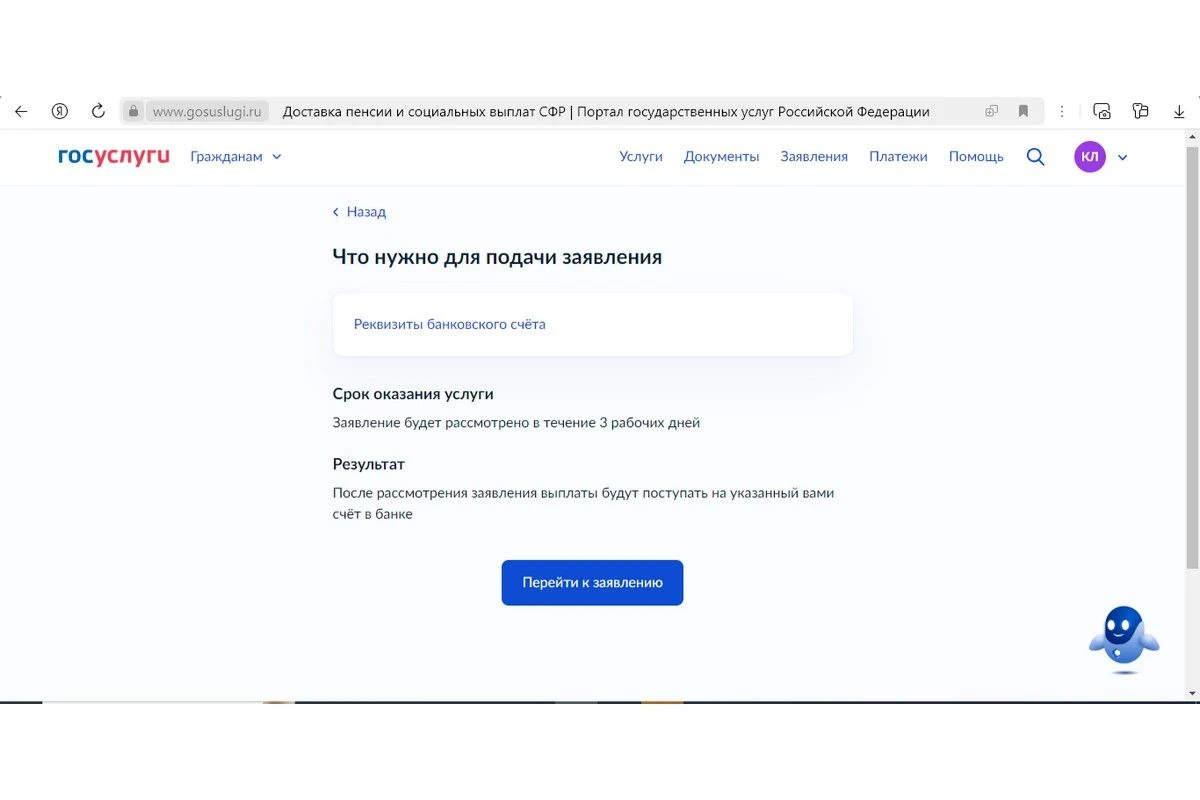1200x800 pixels.
Task: Reload the page with the refresh icon
Action: [x=98, y=112]
